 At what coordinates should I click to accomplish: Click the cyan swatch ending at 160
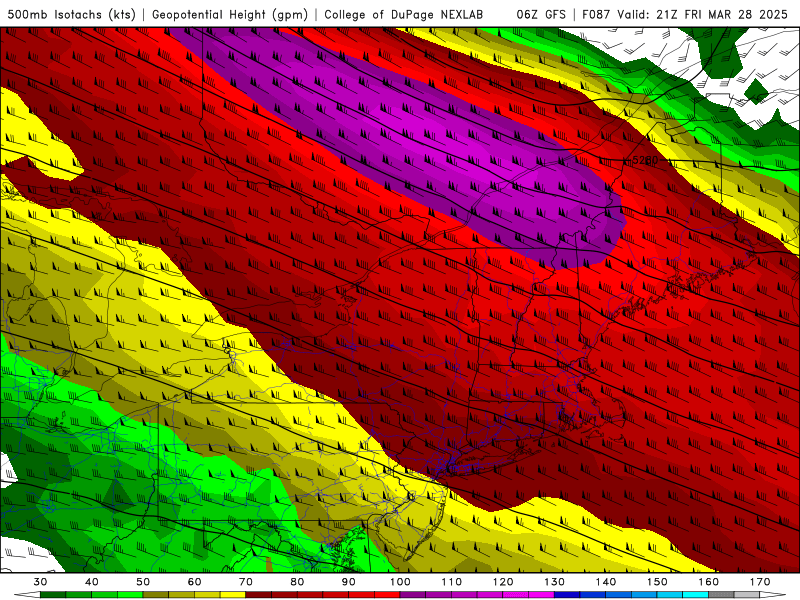[x=696, y=595]
